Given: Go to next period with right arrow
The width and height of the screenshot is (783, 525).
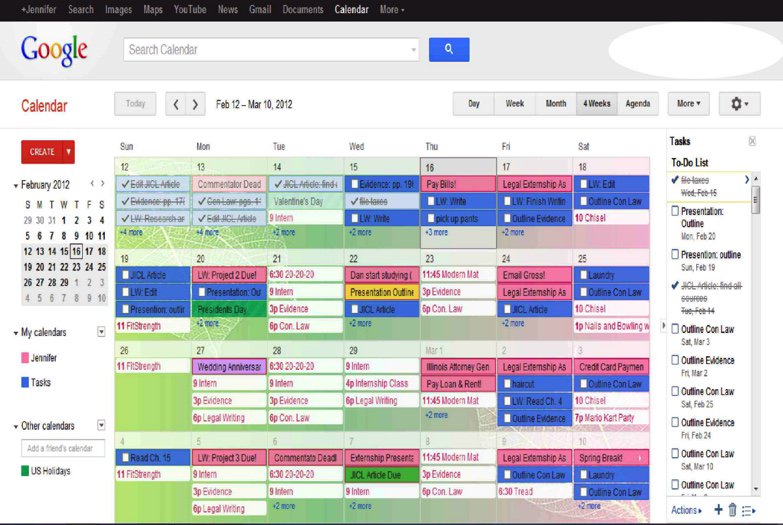Looking at the screenshot, I should click(195, 104).
